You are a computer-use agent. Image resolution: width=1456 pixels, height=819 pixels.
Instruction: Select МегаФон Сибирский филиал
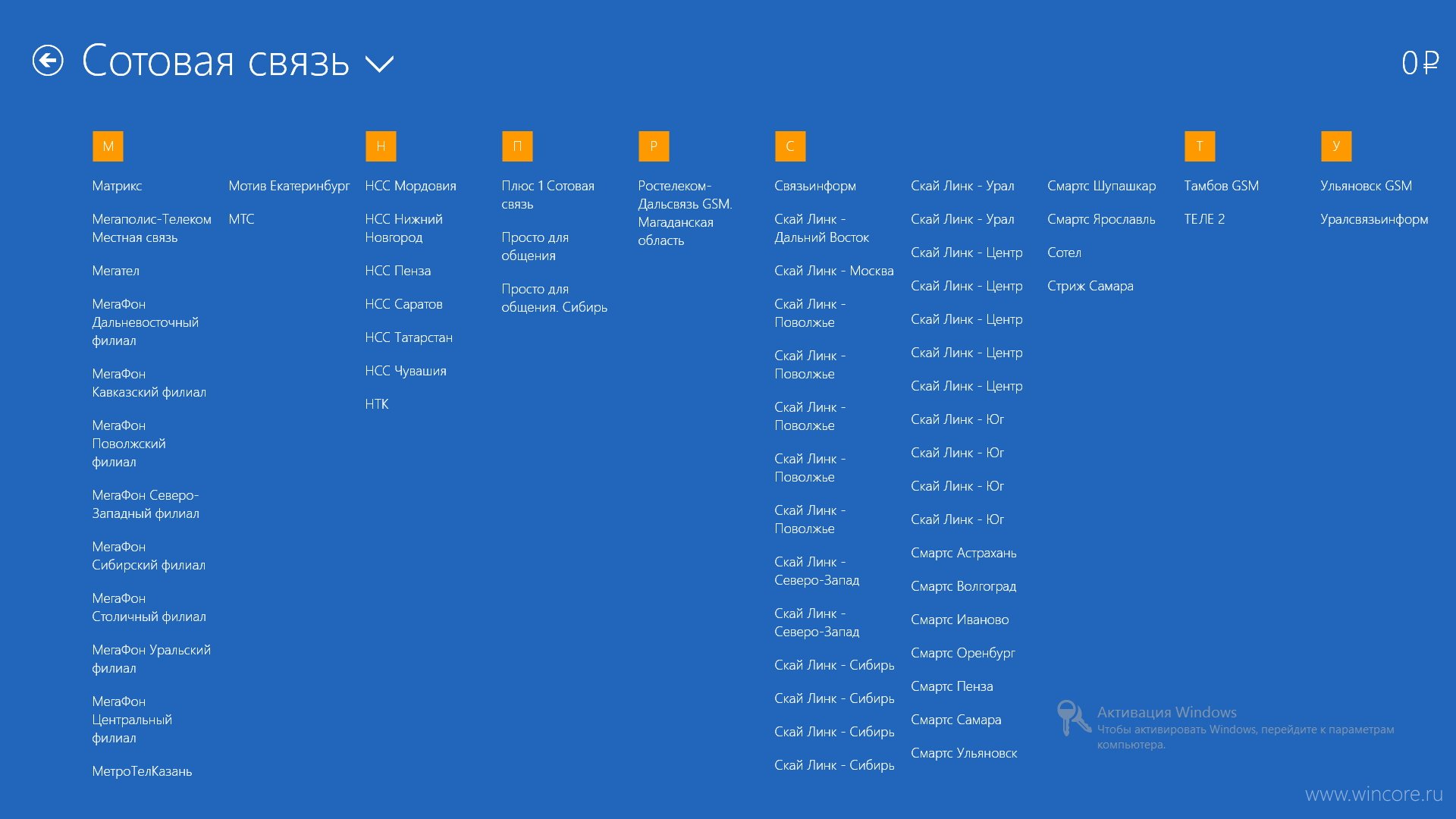click(149, 556)
